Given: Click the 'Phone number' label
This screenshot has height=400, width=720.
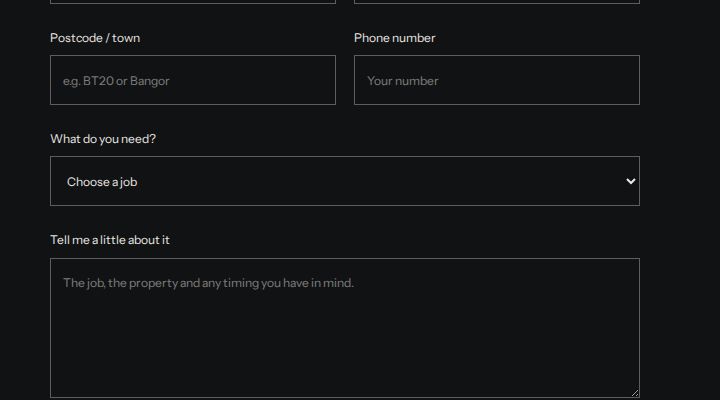Looking at the screenshot, I should [x=394, y=38].
